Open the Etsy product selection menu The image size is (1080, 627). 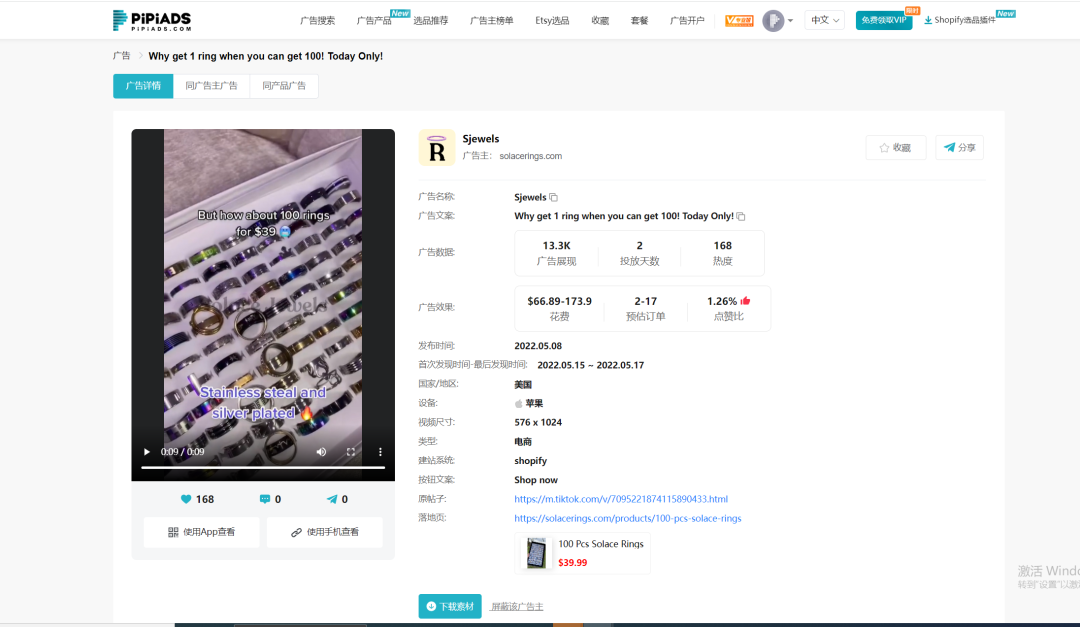click(x=552, y=21)
